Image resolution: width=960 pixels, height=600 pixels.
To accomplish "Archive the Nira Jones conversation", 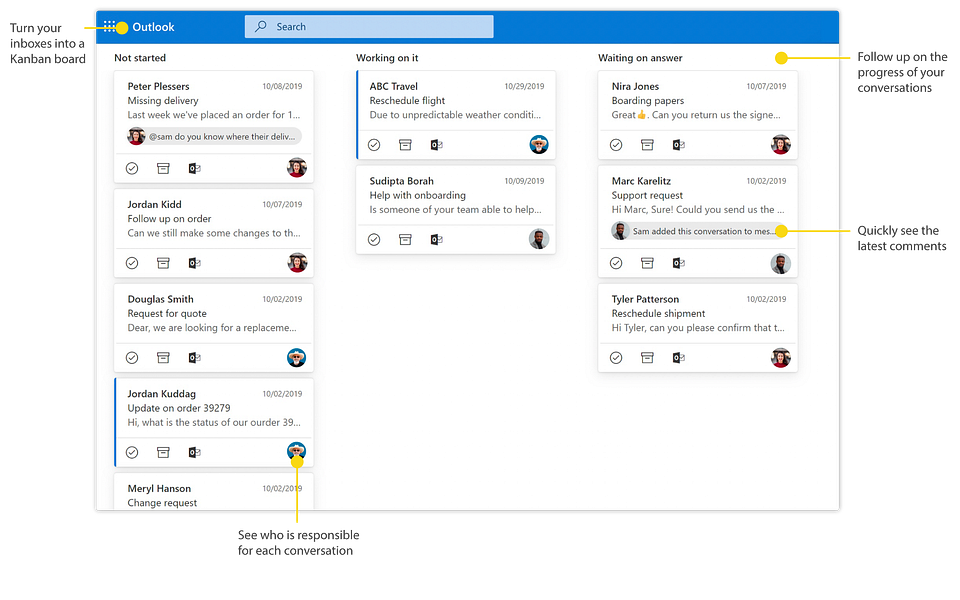I will [647, 145].
